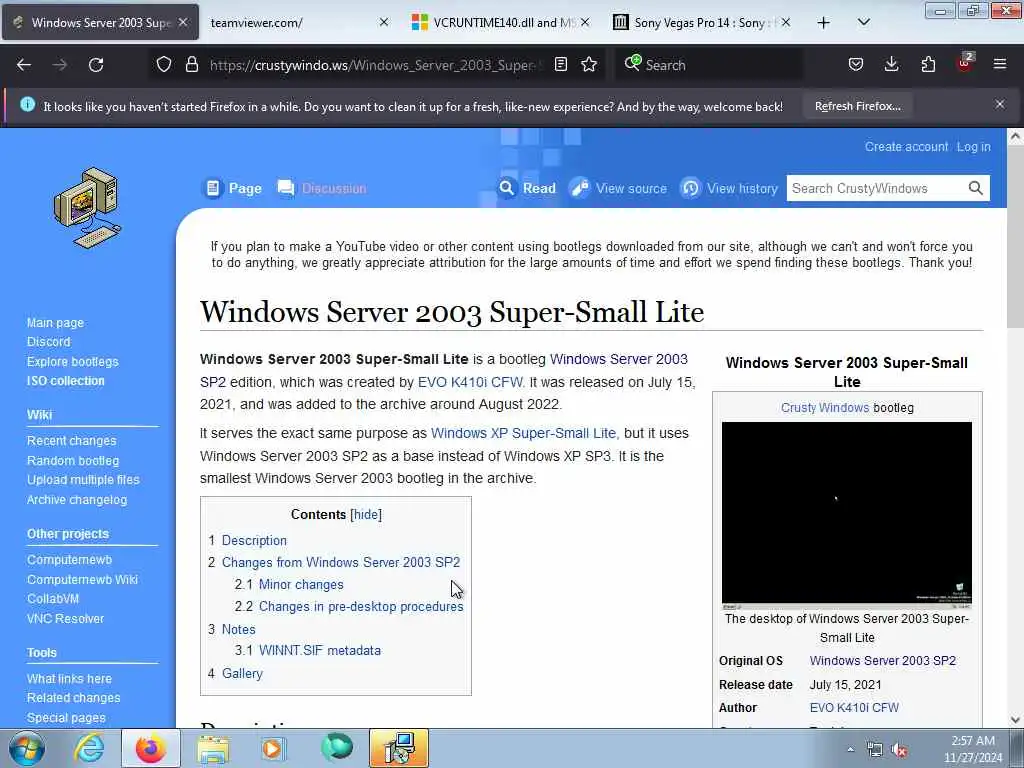1024x768 pixels.
Task: Close the teamviewer.com tab
Action: (384, 22)
